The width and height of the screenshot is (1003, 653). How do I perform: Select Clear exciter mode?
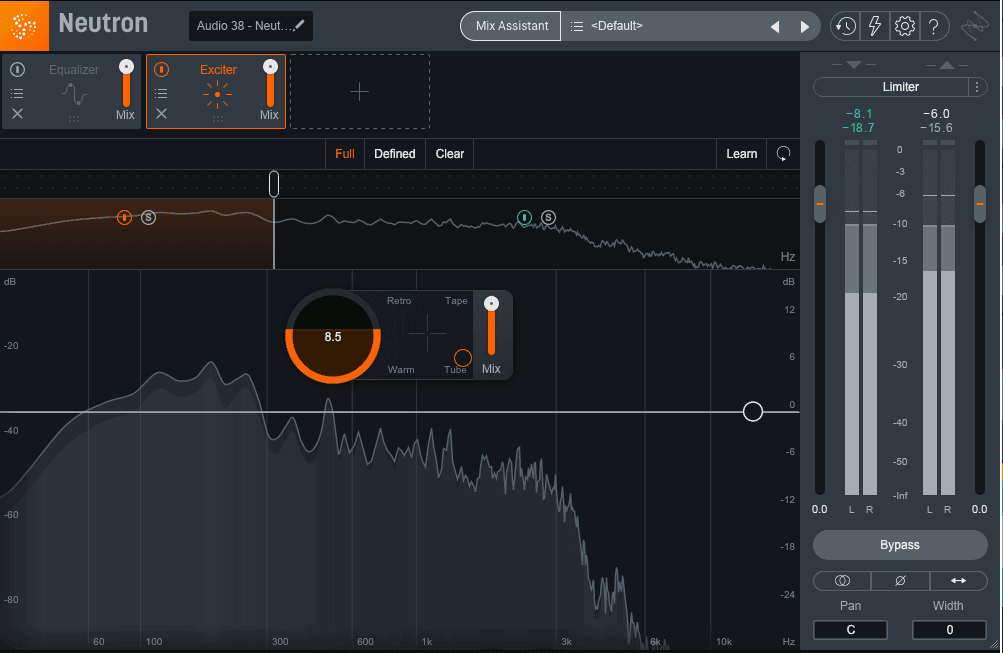(450, 154)
